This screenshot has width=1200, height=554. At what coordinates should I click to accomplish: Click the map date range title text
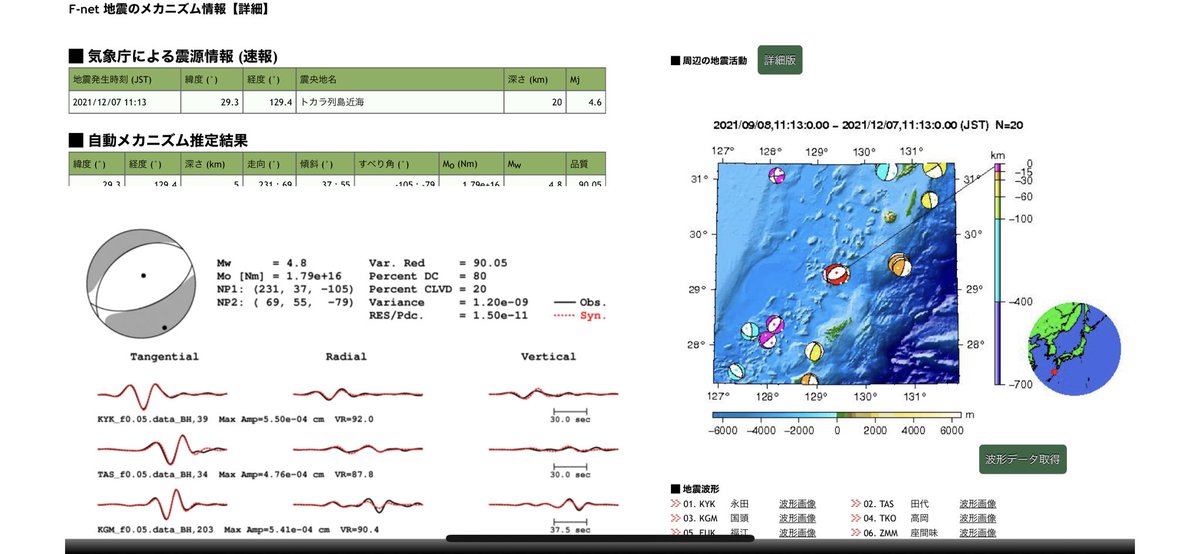866,125
